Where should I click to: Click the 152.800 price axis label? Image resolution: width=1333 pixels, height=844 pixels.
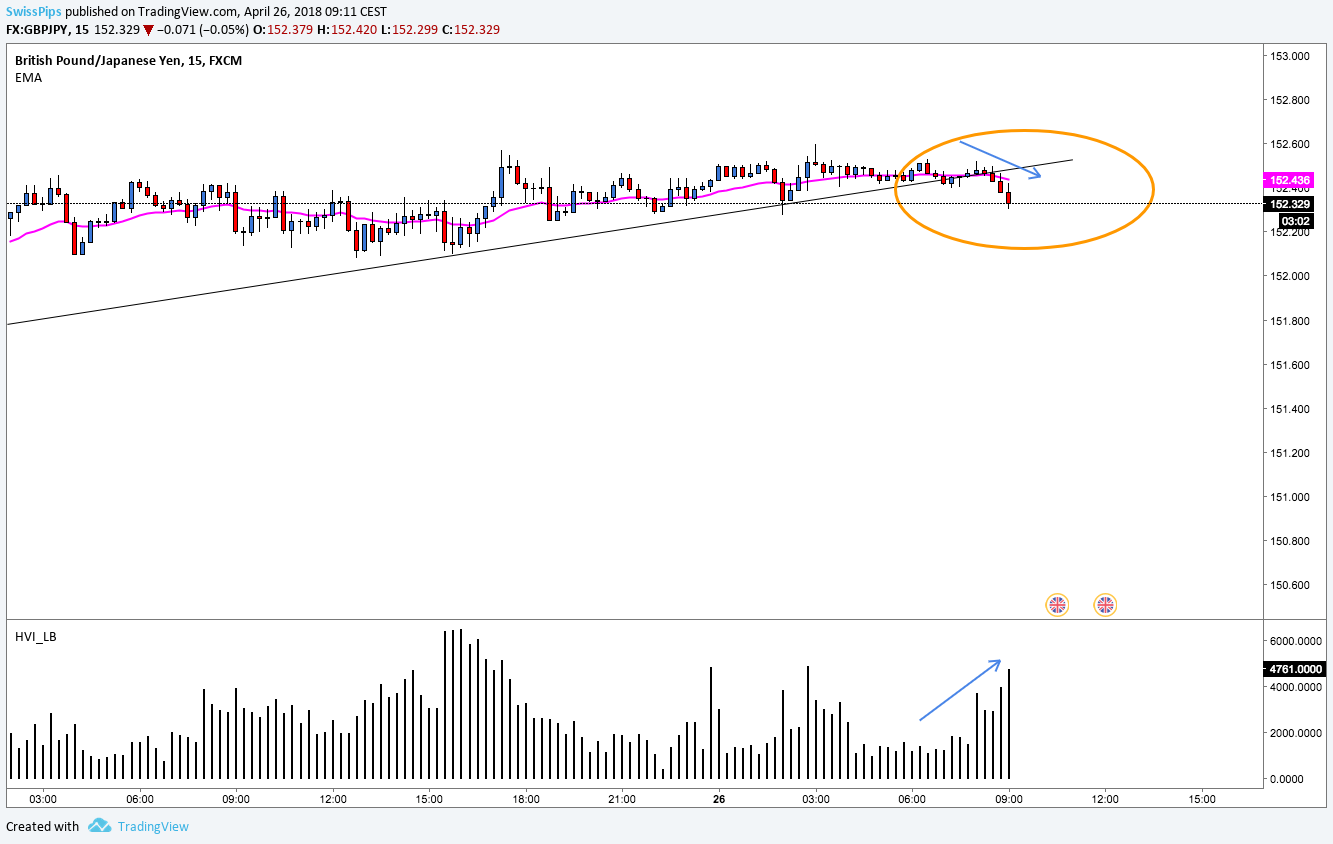(1290, 100)
